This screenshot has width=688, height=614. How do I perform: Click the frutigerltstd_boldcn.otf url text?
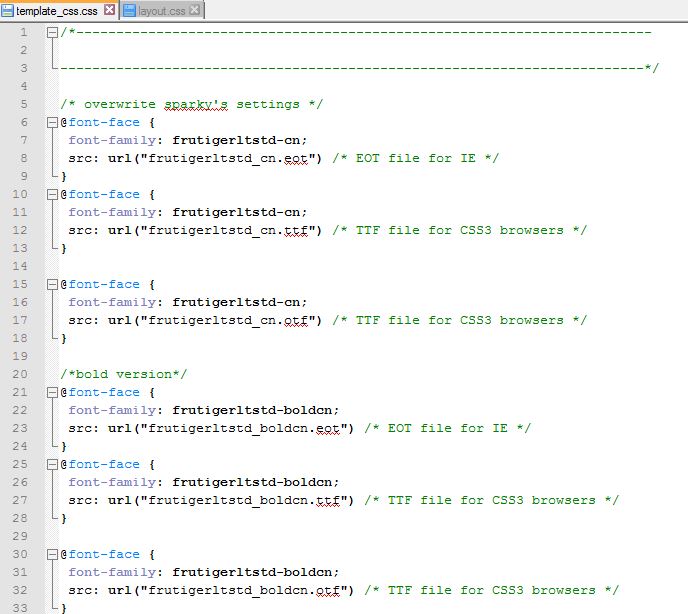pyautogui.click(x=244, y=590)
